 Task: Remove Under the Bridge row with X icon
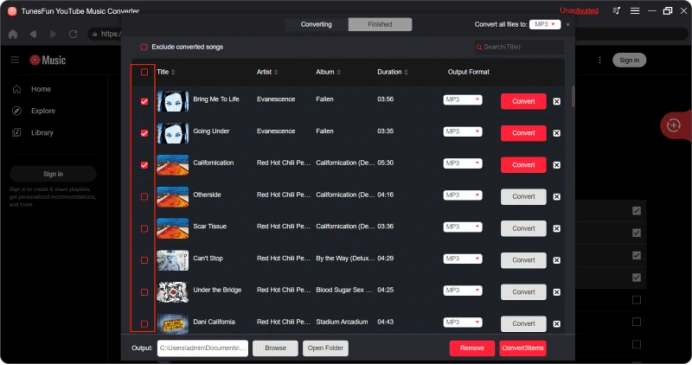point(557,292)
